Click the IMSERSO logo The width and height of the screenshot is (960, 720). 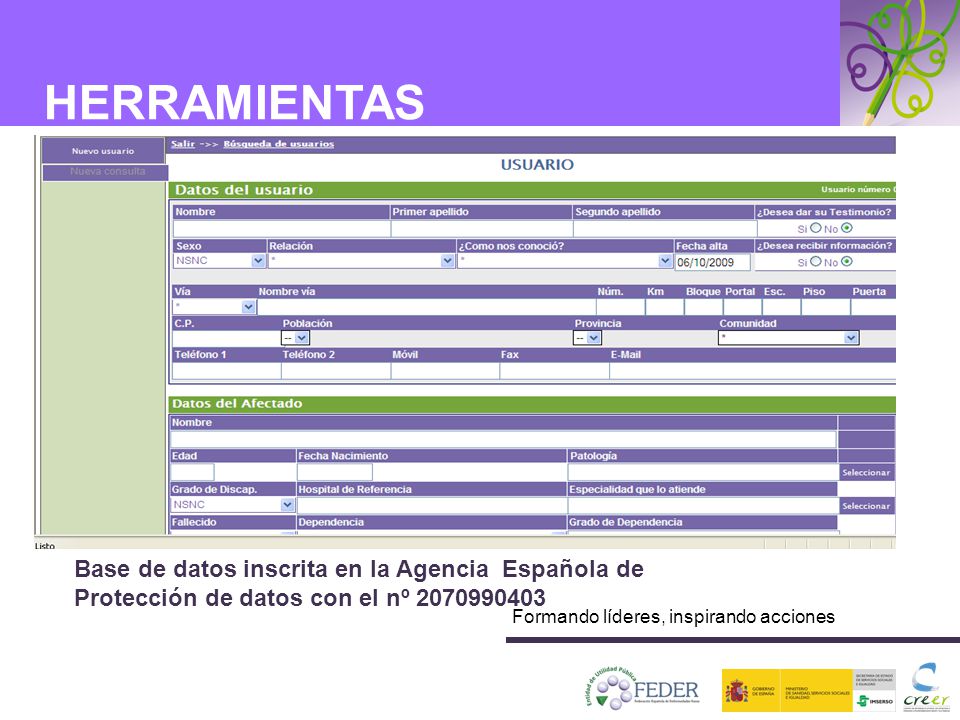point(874,700)
